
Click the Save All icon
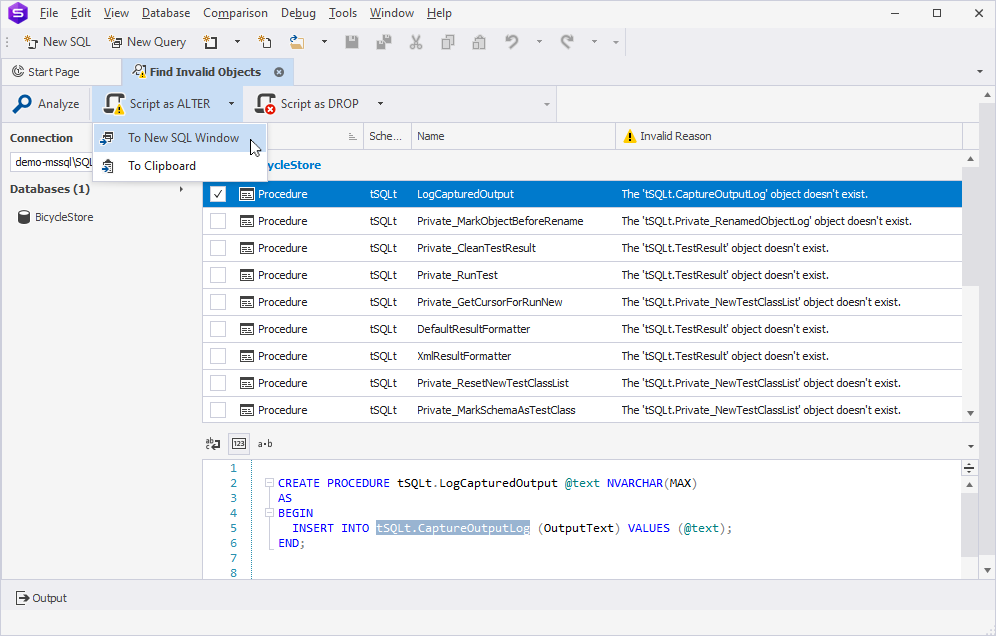[x=384, y=42]
